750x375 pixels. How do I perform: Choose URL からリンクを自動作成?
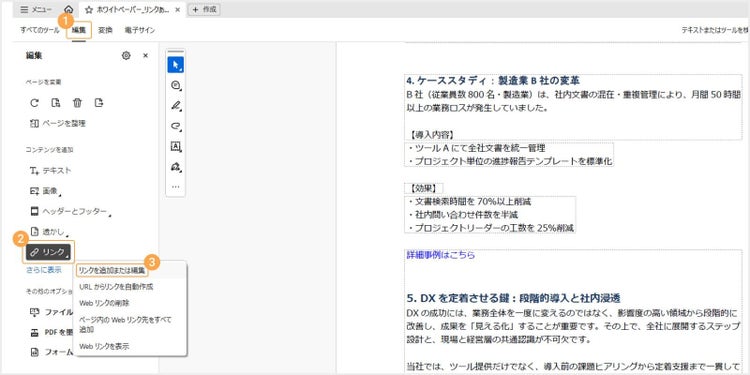(x=116, y=287)
